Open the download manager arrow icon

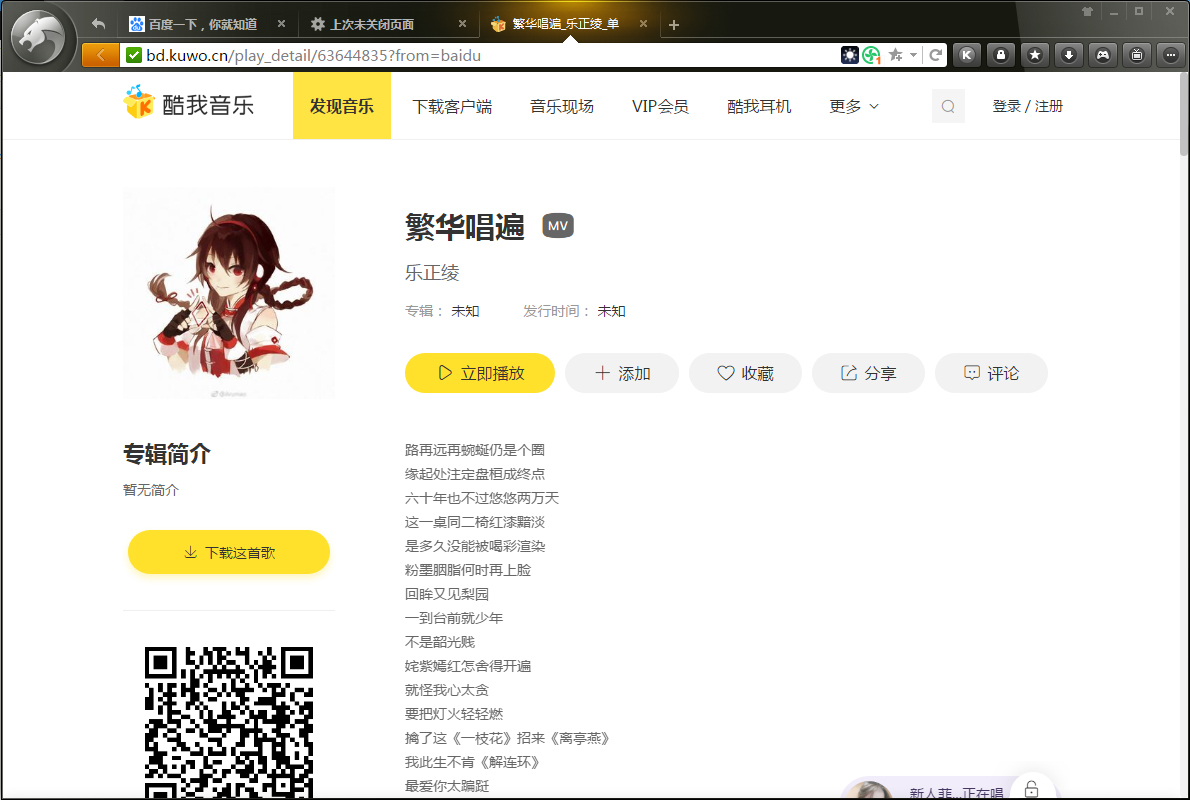tap(1069, 55)
